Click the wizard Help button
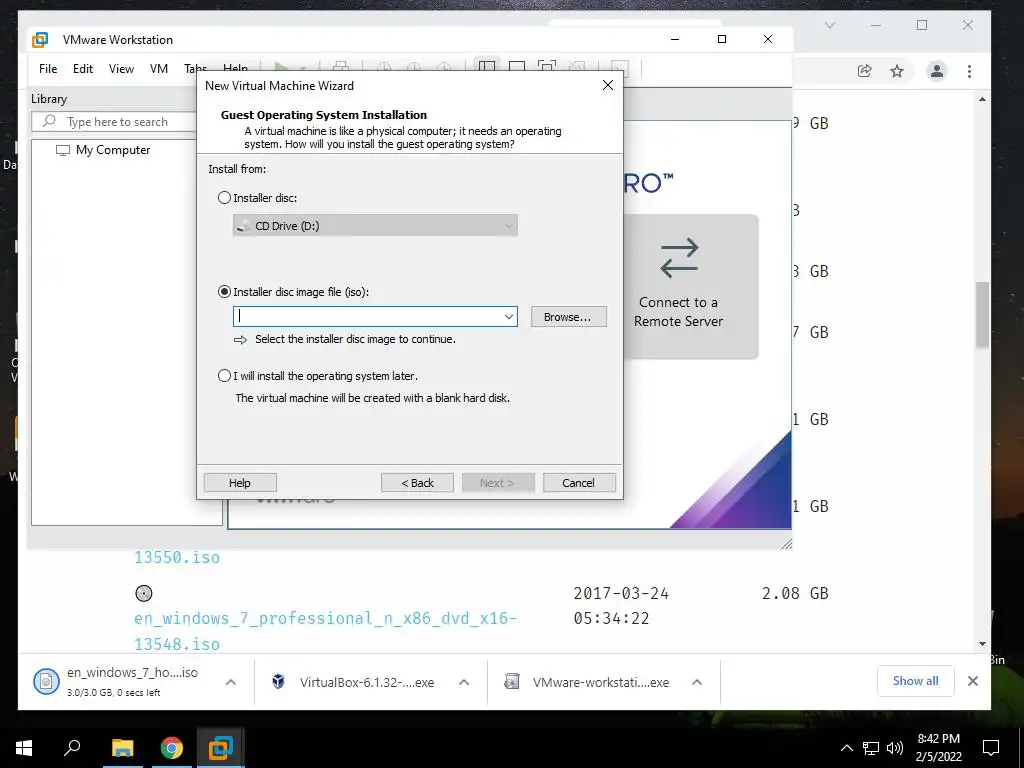Viewport: 1024px width, 768px height. click(x=240, y=483)
